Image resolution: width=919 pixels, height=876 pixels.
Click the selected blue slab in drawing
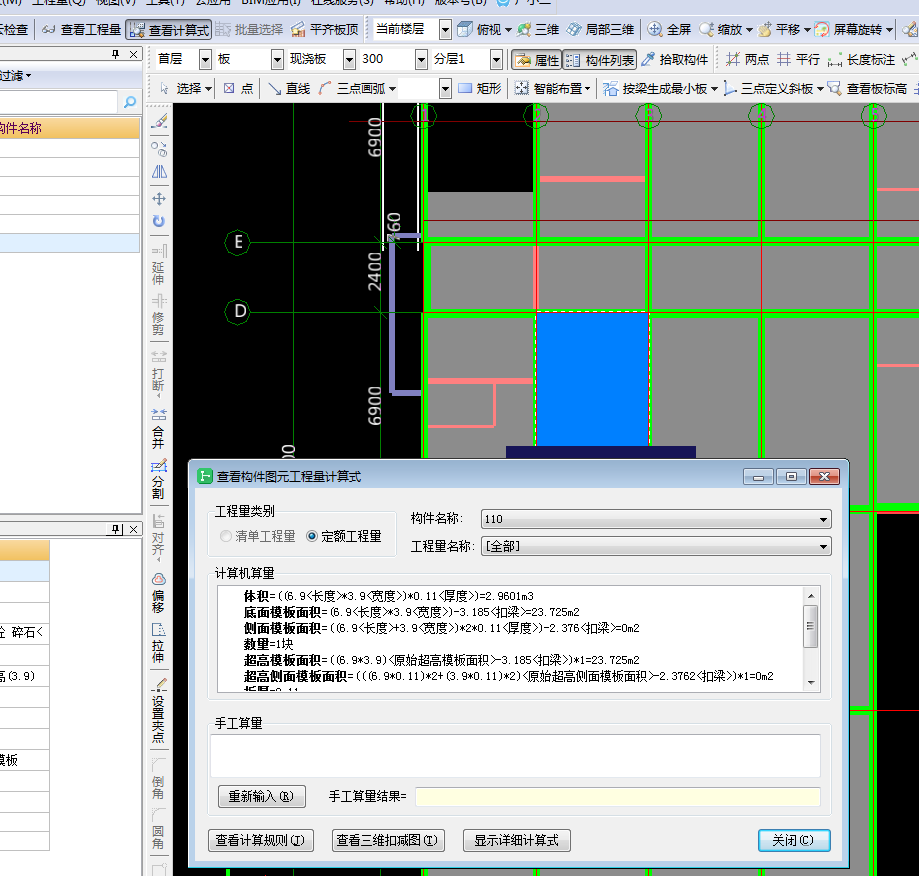[592, 379]
